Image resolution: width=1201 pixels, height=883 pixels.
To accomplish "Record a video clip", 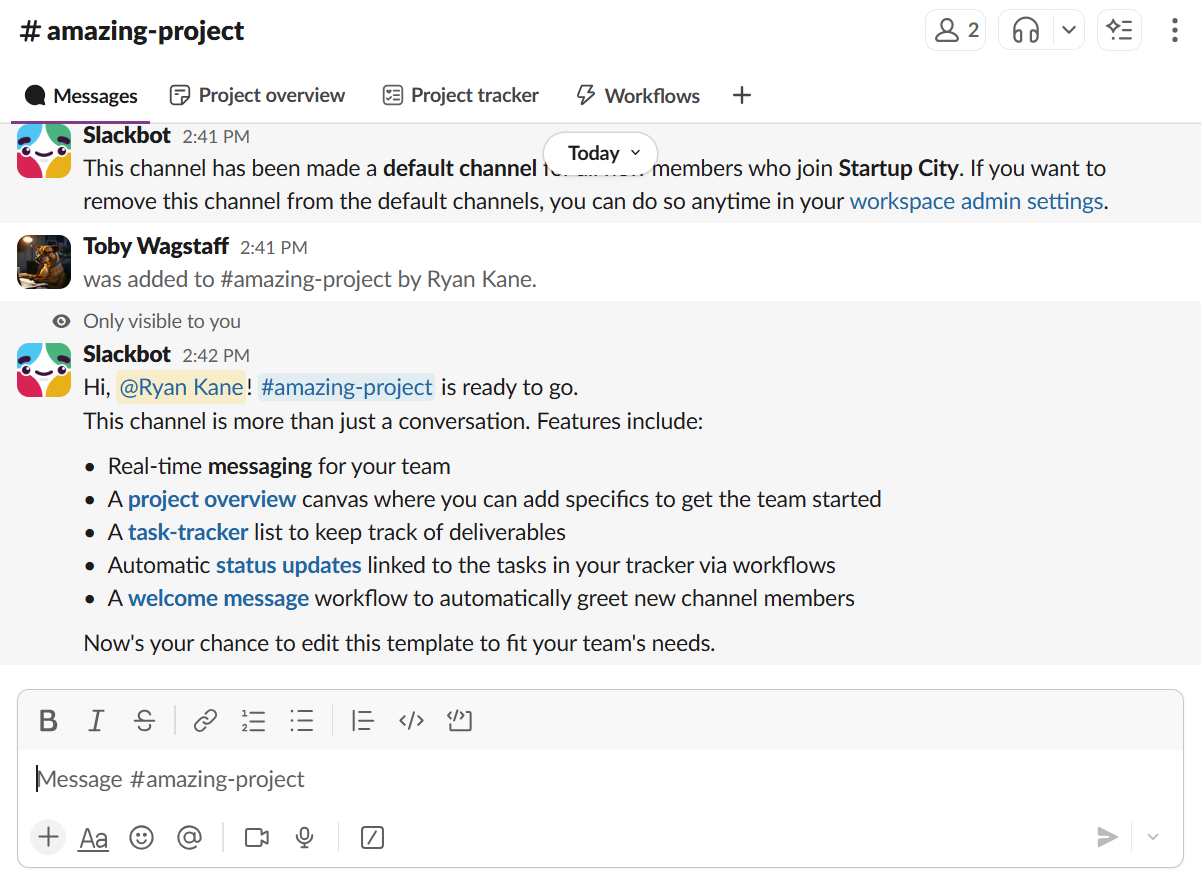I will coord(257,837).
